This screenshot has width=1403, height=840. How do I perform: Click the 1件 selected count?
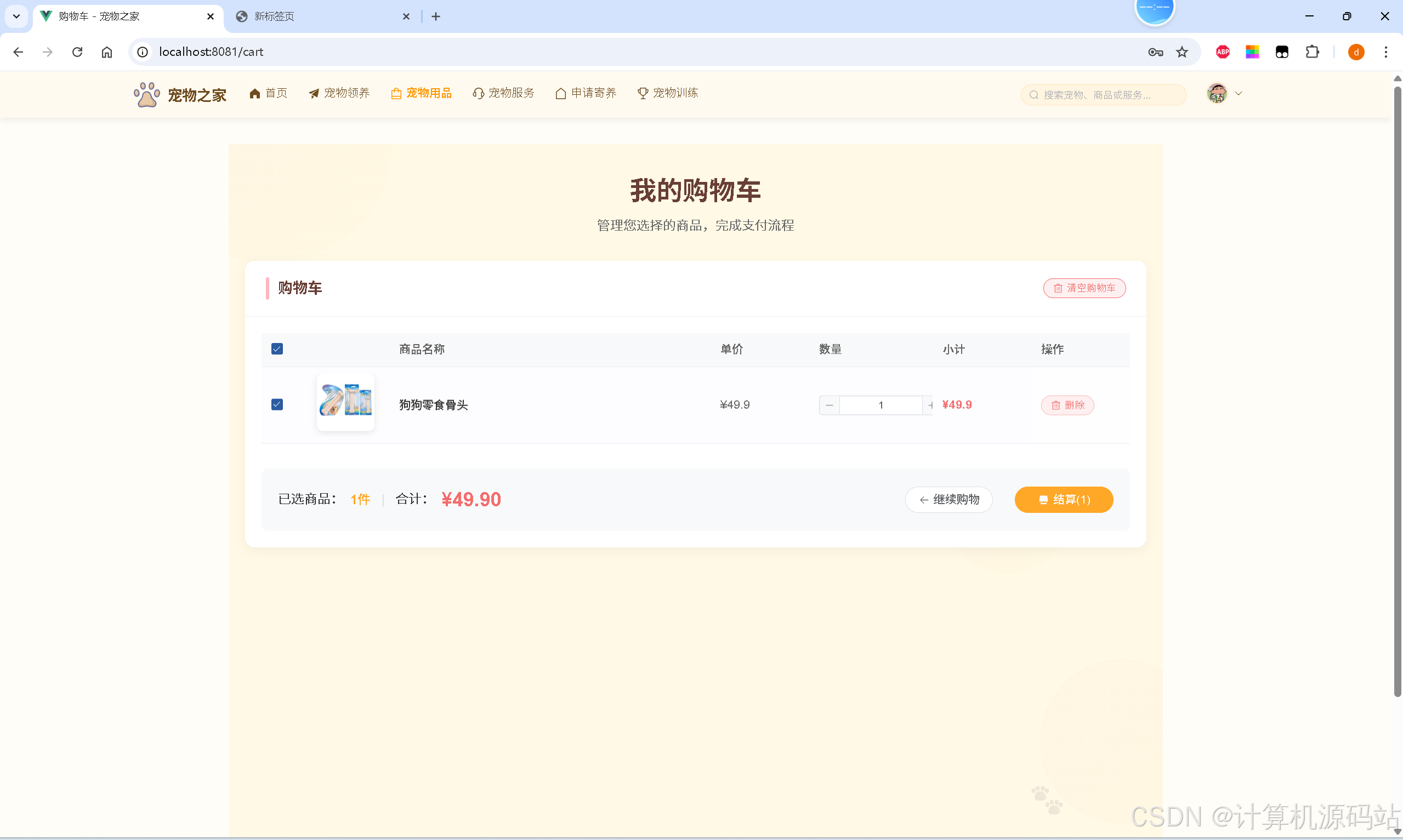pyautogui.click(x=360, y=500)
